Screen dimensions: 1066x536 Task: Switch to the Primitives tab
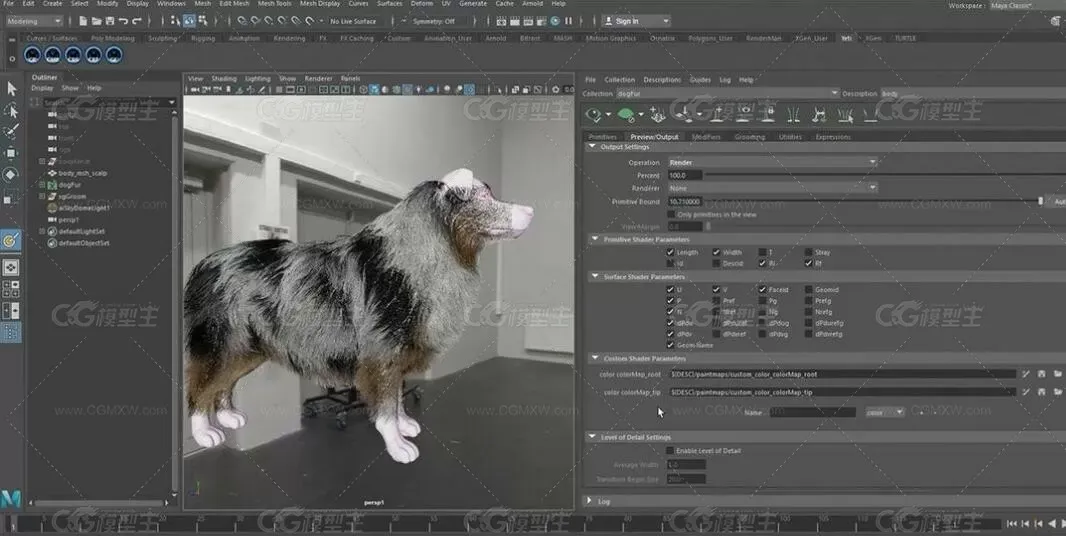[x=602, y=137]
